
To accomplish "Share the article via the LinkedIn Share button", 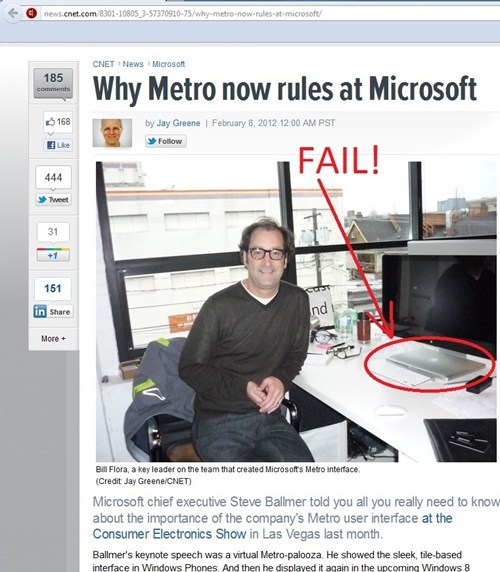I will 53,312.
